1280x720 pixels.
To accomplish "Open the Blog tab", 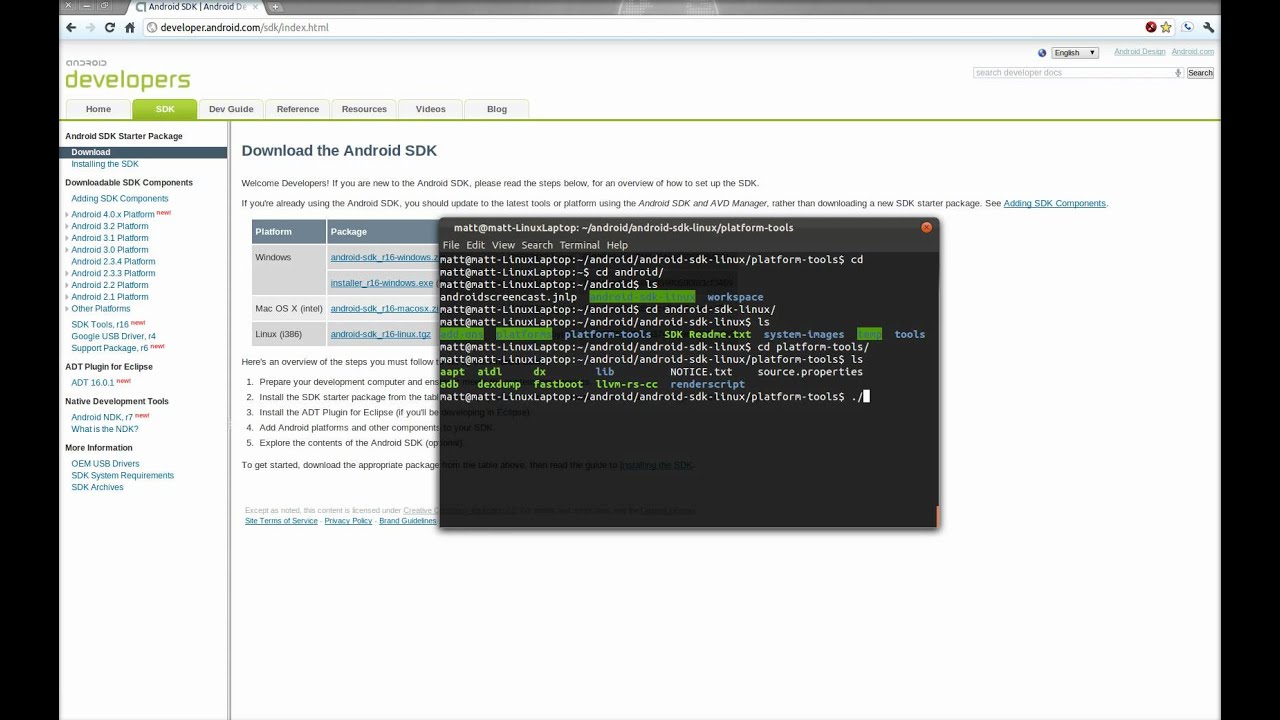I will 497,109.
